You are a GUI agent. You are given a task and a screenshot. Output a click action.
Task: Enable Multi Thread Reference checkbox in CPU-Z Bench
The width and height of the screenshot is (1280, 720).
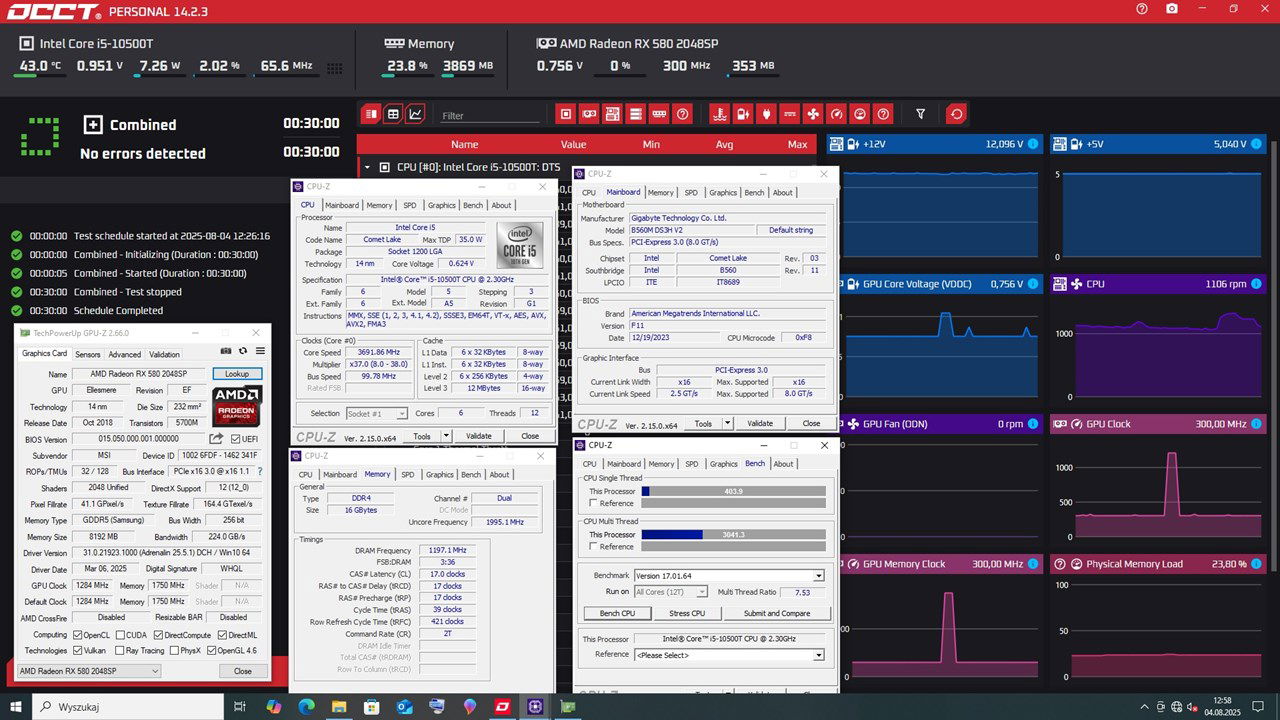click(x=592, y=546)
